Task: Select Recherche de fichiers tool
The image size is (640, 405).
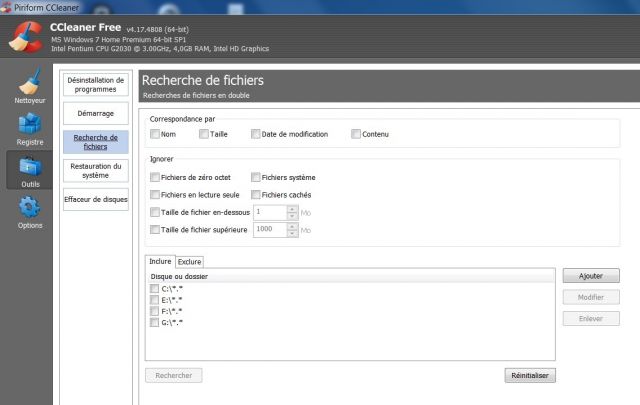Action: click(x=96, y=142)
